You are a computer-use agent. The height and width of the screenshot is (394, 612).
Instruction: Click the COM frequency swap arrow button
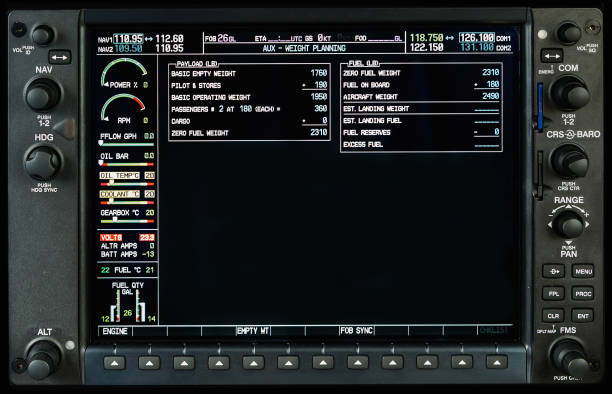[x=552, y=56]
